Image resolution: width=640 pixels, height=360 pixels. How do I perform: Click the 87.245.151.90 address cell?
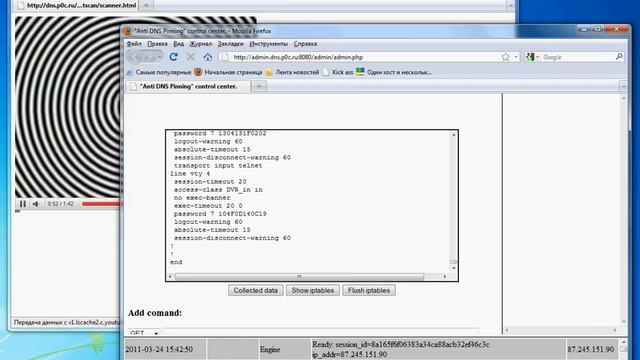591,349
